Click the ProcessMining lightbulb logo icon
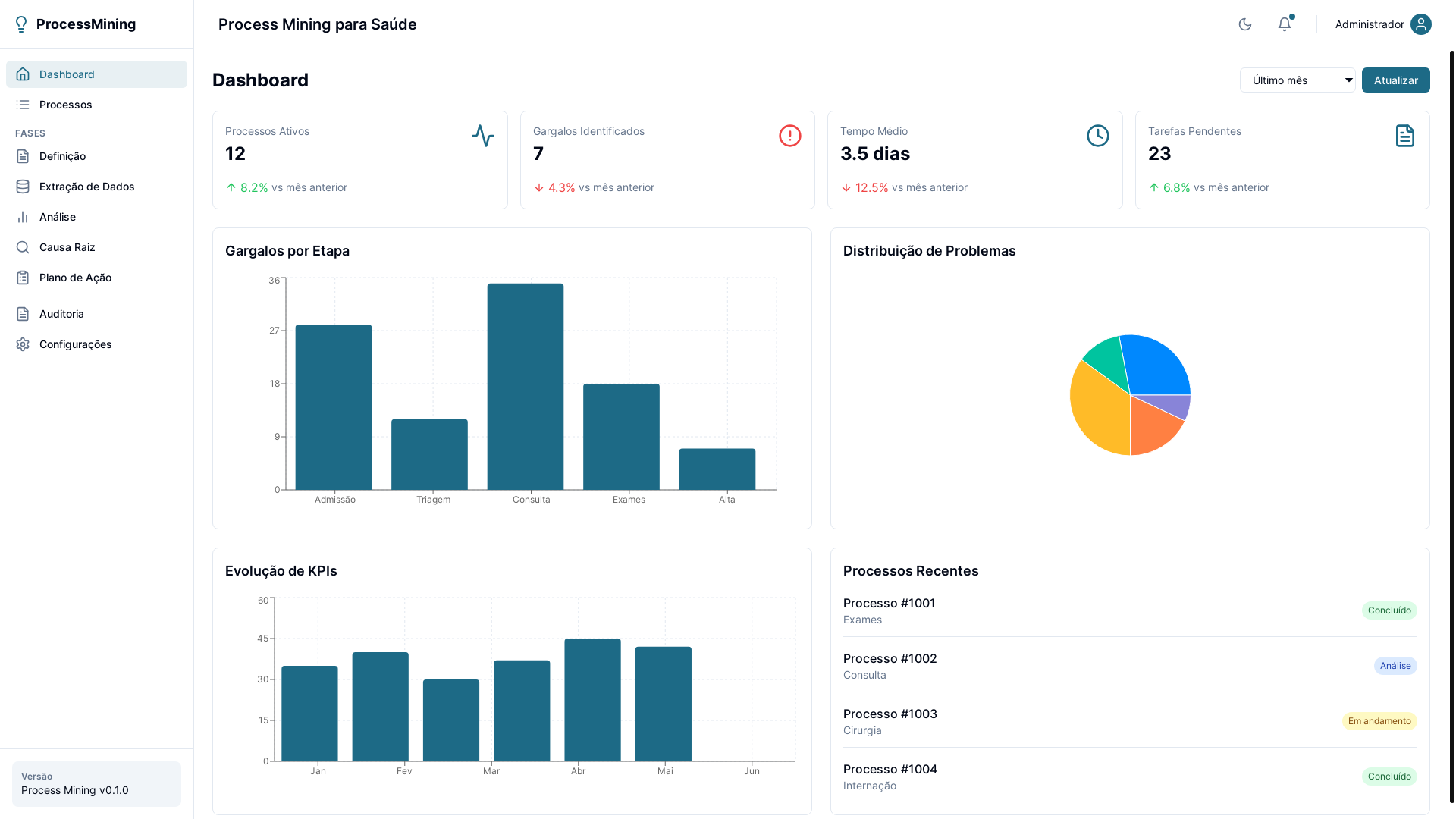This screenshot has width=1456, height=819. point(21,24)
